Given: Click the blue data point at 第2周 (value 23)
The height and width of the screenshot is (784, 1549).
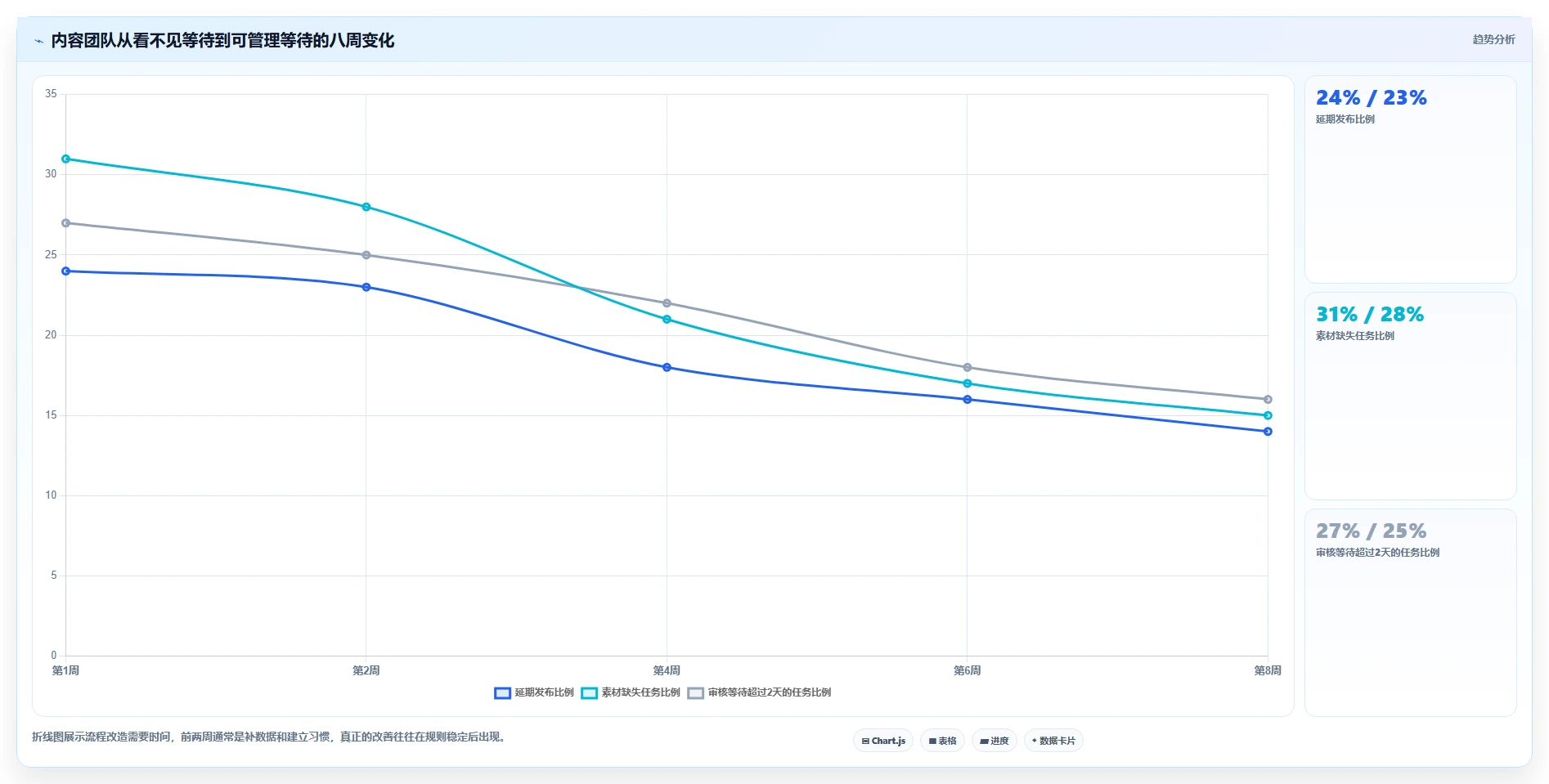Looking at the screenshot, I should pos(366,287).
